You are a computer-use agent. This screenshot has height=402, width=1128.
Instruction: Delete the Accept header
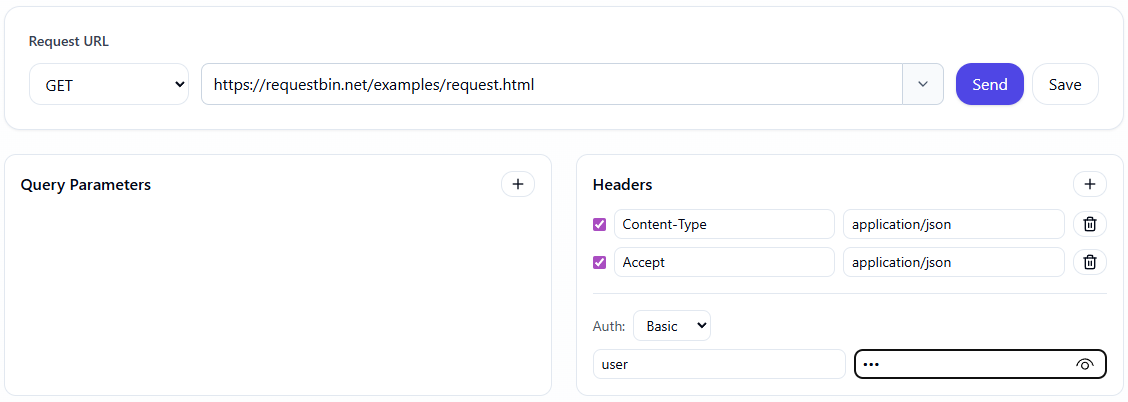tap(1089, 262)
